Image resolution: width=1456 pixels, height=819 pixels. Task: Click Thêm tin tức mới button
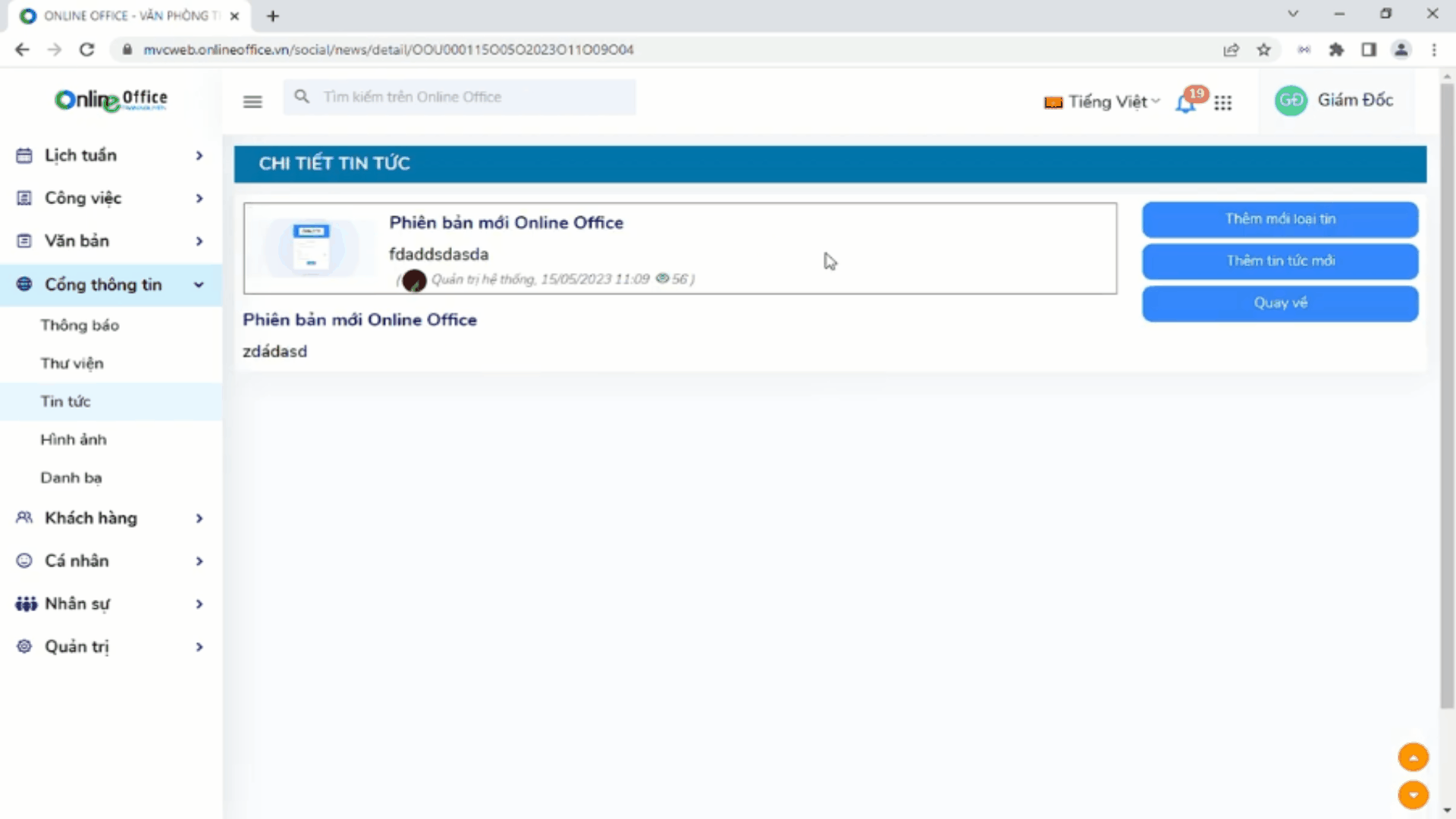click(1280, 261)
